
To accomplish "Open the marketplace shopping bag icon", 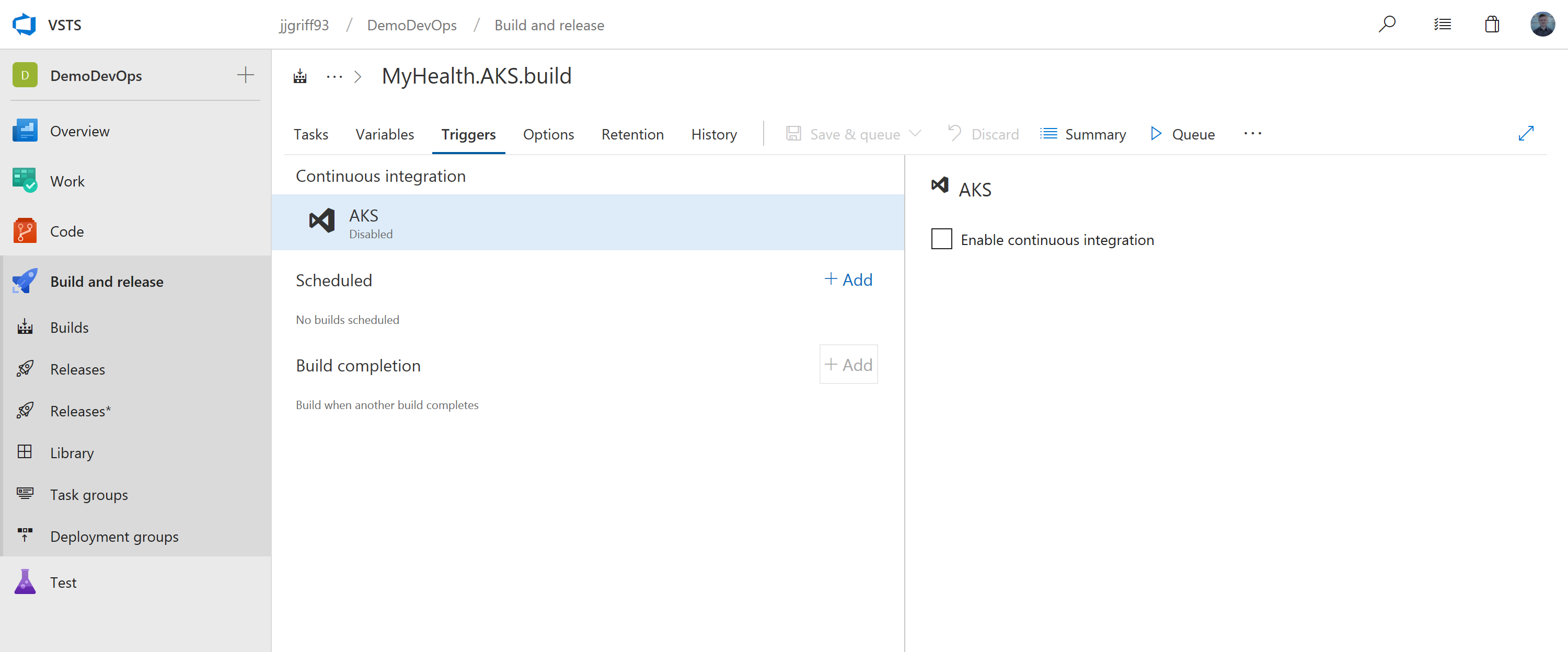I will click(x=1491, y=25).
